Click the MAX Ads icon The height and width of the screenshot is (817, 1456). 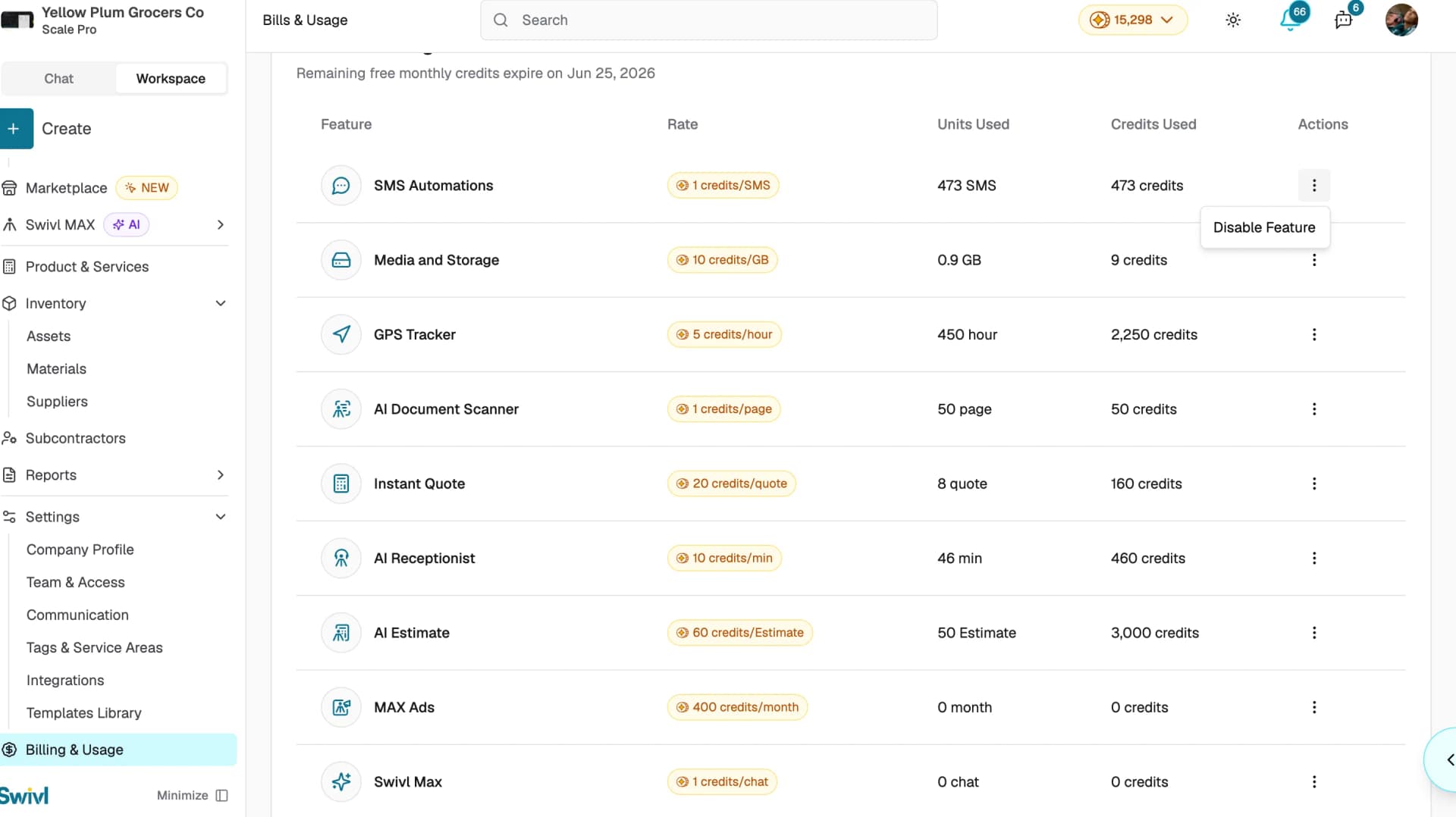pos(341,707)
